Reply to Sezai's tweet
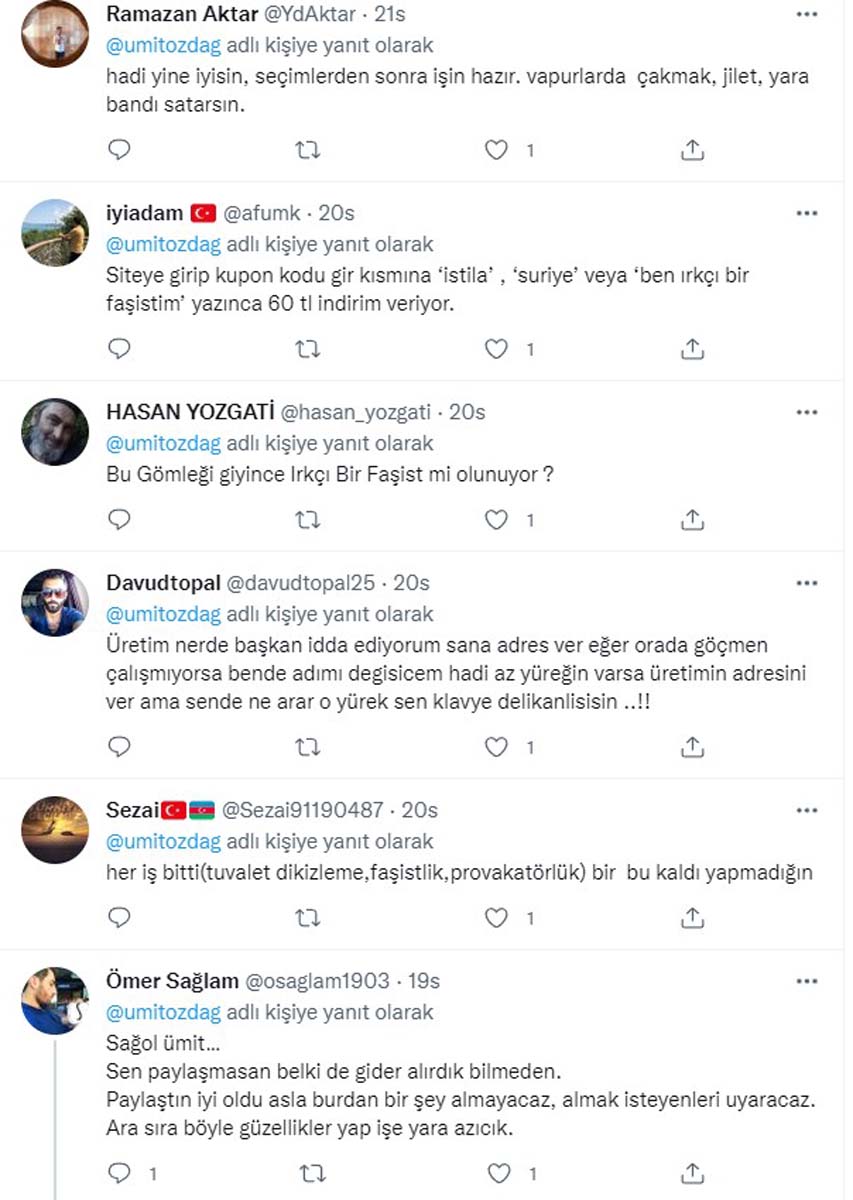 pyautogui.click(x=119, y=916)
